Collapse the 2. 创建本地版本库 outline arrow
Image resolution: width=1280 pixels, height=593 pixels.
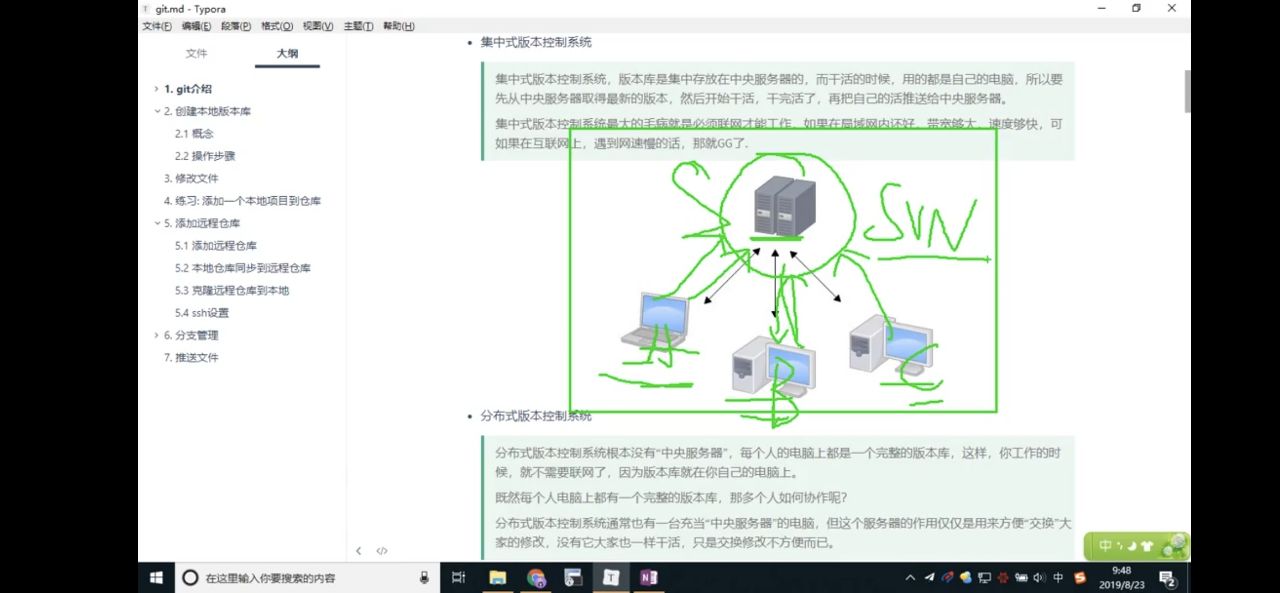tap(156, 111)
